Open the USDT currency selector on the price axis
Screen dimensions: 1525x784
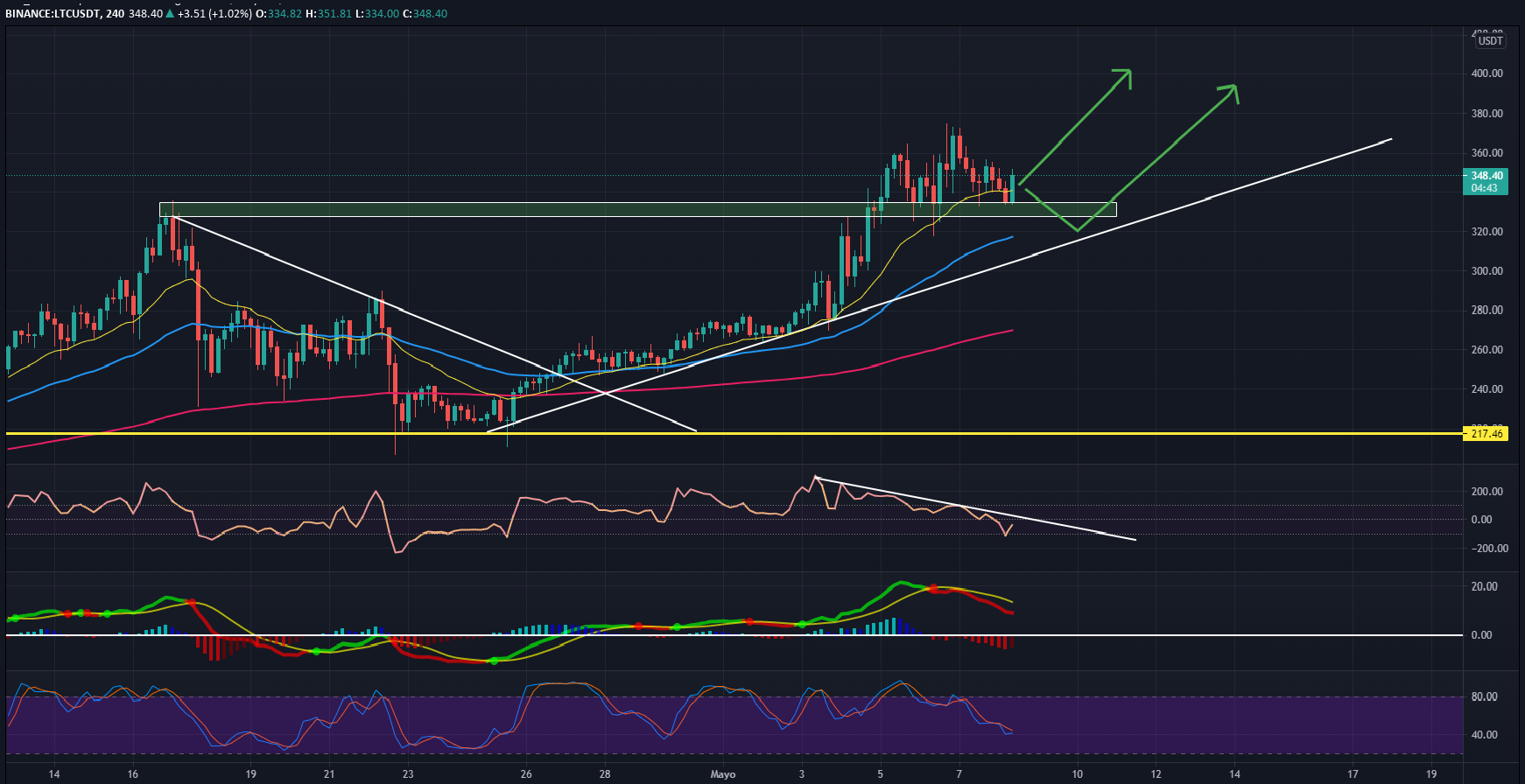(1490, 41)
